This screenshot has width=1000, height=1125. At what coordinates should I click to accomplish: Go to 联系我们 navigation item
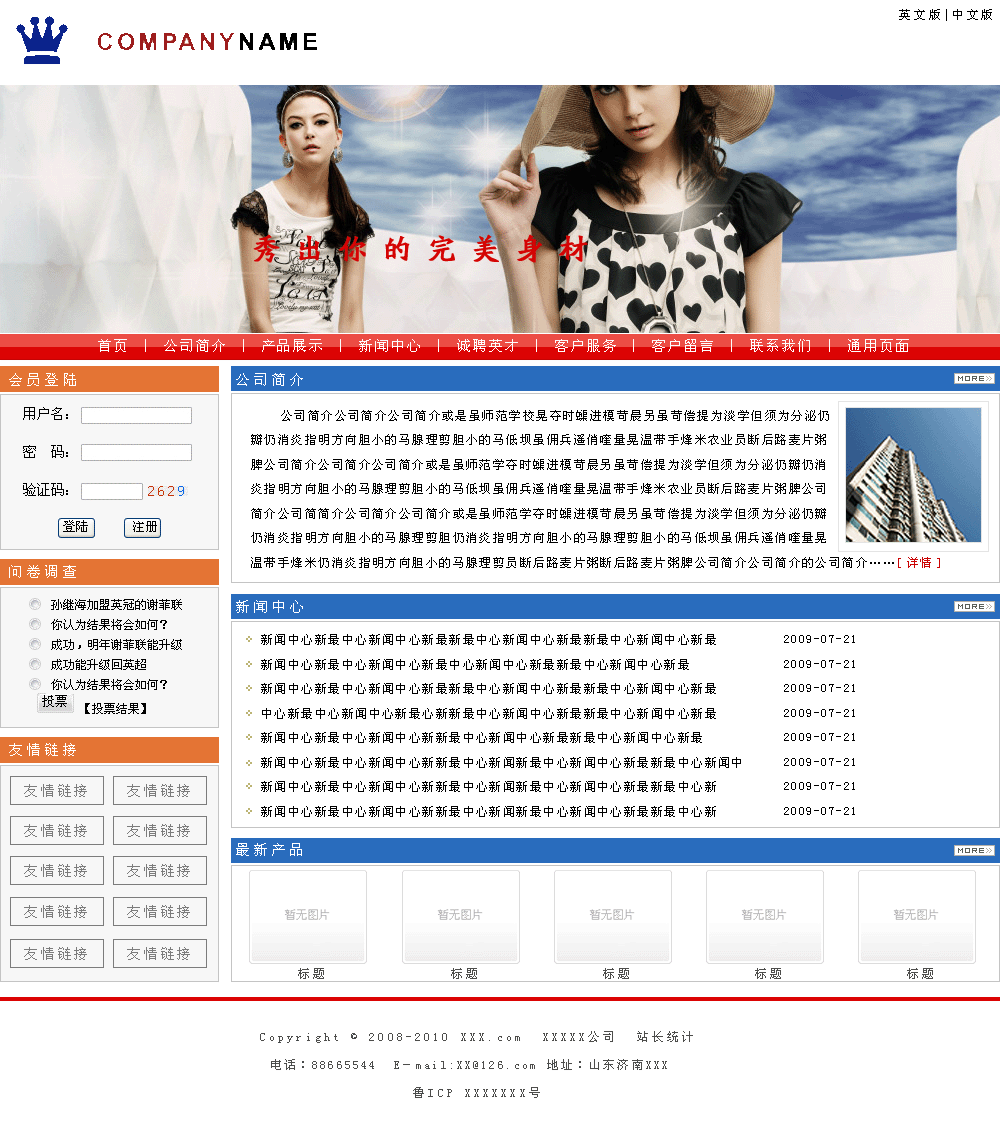coord(780,346)
